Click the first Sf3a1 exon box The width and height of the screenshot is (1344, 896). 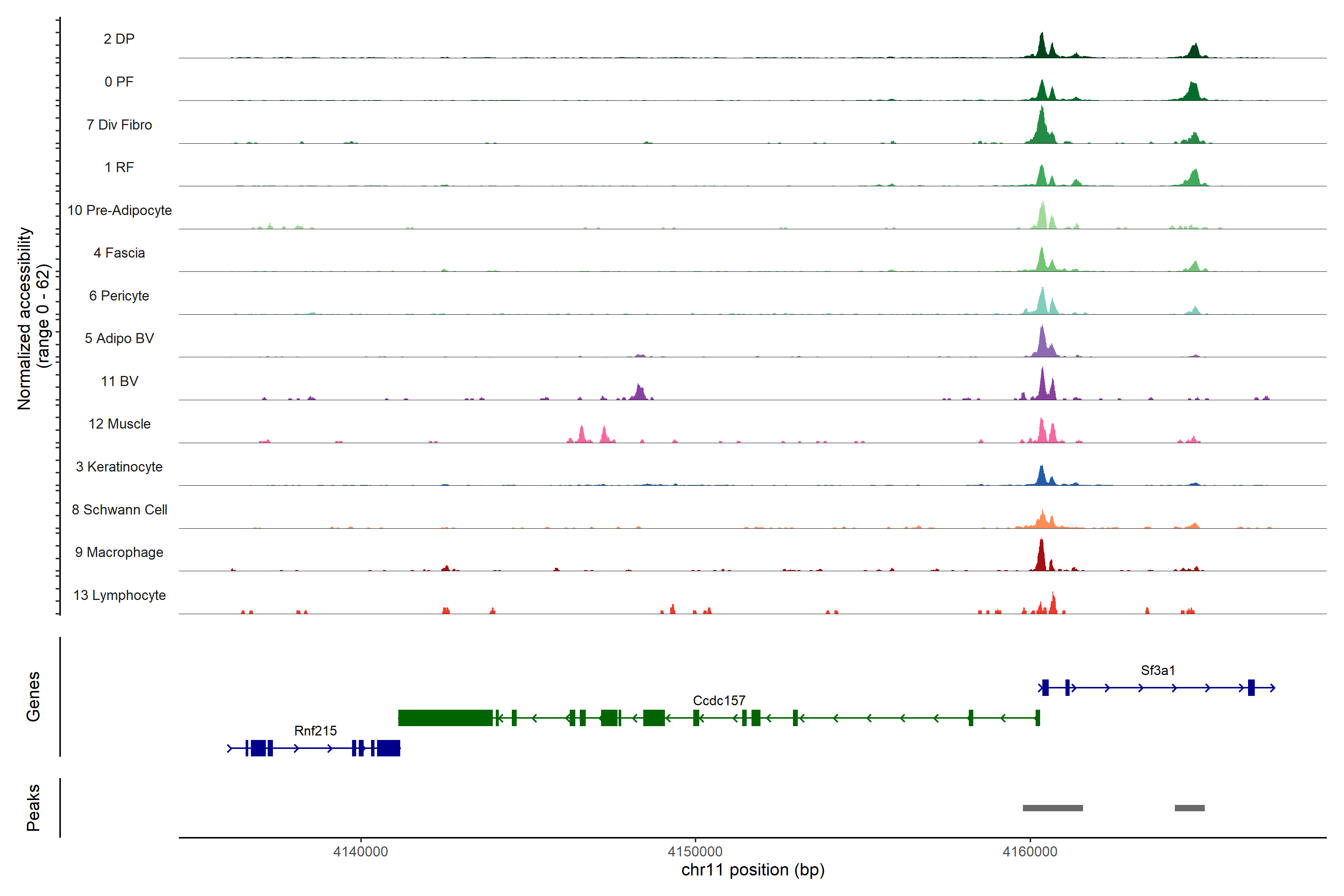pos(1045,687)
